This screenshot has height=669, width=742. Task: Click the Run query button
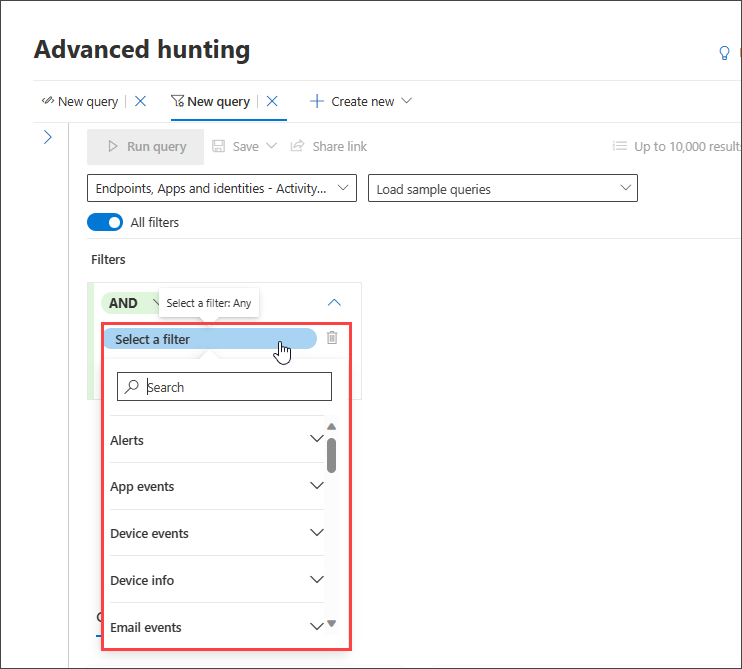(146, 147)
